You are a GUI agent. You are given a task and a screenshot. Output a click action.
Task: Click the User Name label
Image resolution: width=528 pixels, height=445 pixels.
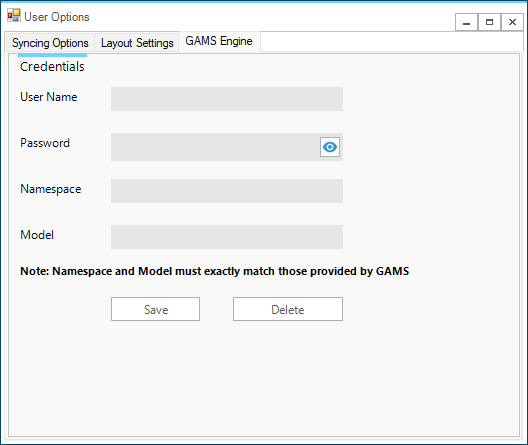[49, 97]
